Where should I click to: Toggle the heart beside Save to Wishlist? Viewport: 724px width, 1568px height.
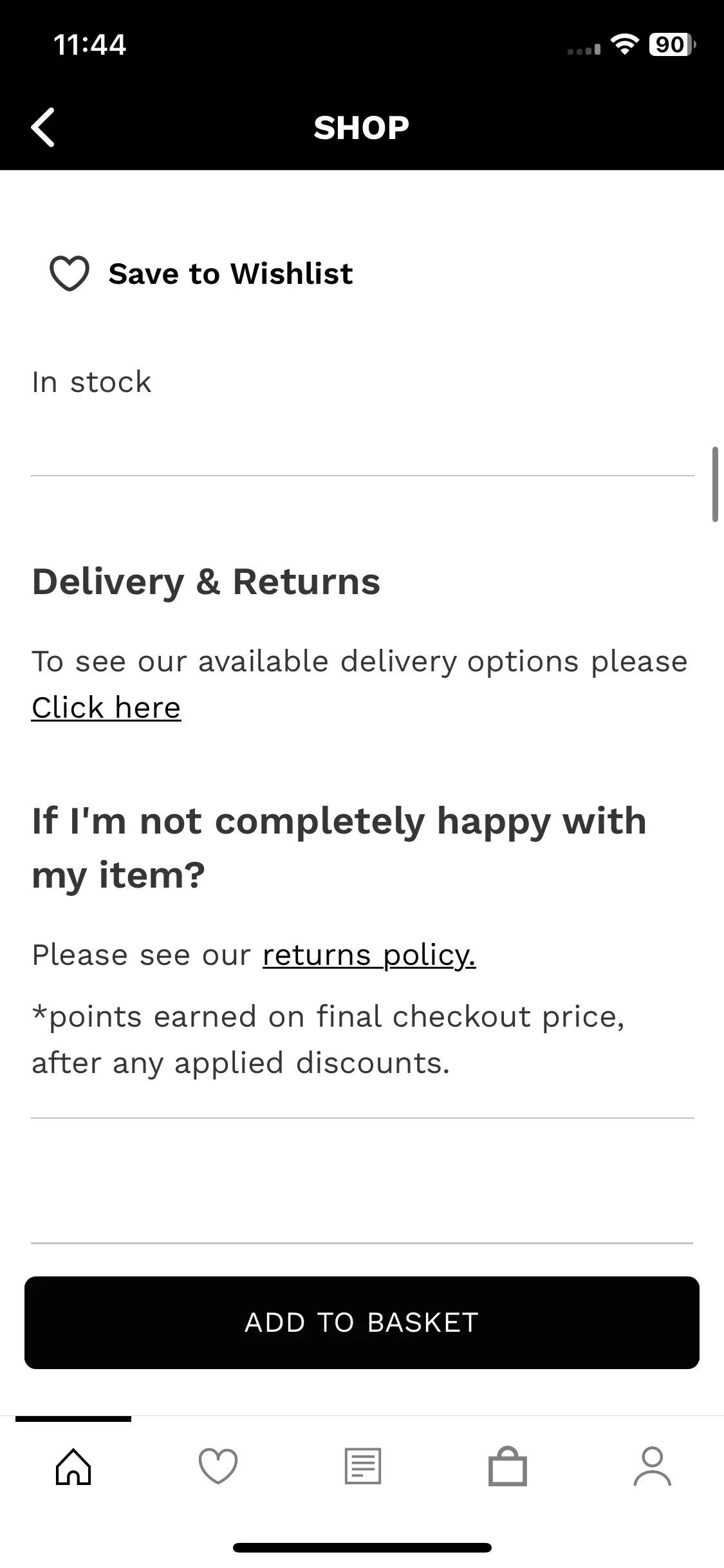pyautogui.click(x=70, y=274)
